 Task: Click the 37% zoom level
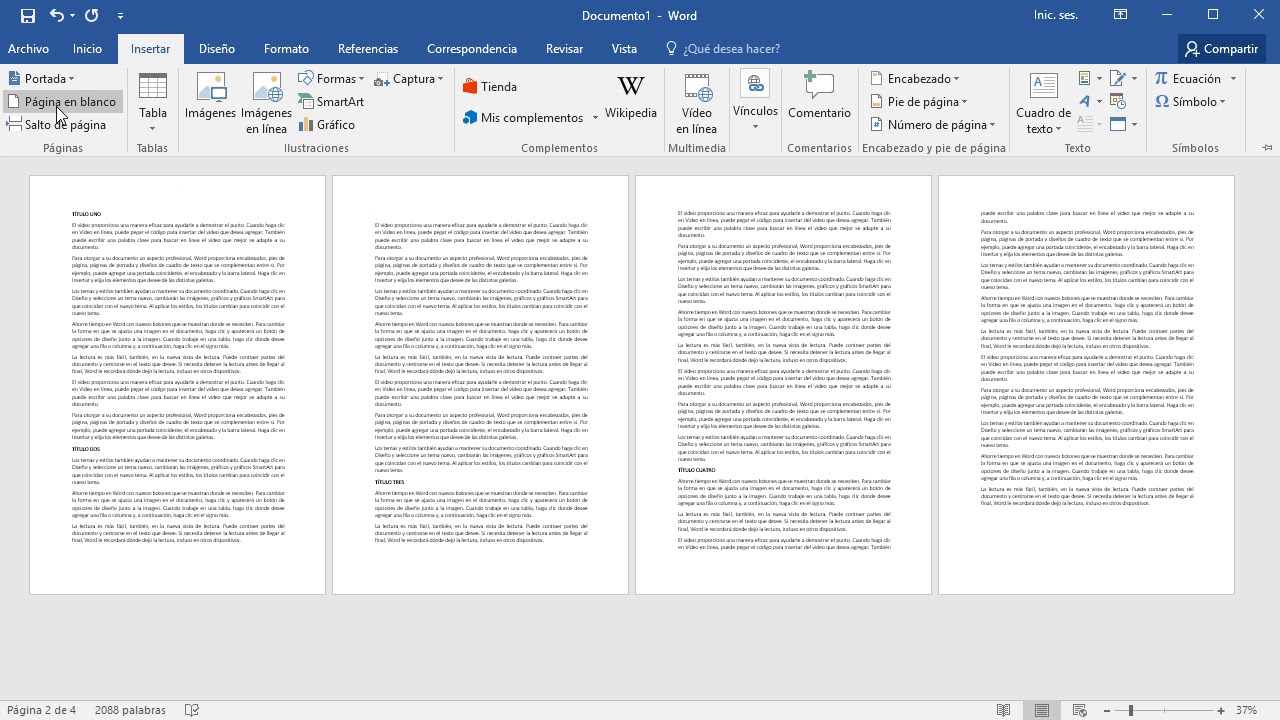click(1246, 710)
